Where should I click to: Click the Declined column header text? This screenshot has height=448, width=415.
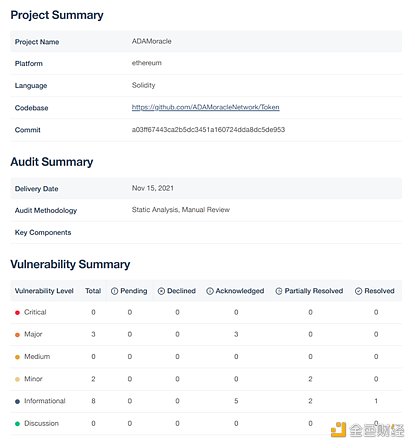[x=181, y=291]
